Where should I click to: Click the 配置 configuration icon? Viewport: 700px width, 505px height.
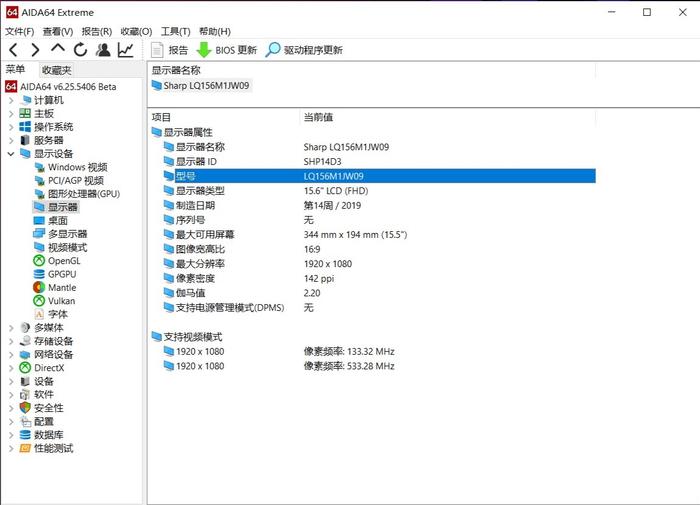coord(25,422)
